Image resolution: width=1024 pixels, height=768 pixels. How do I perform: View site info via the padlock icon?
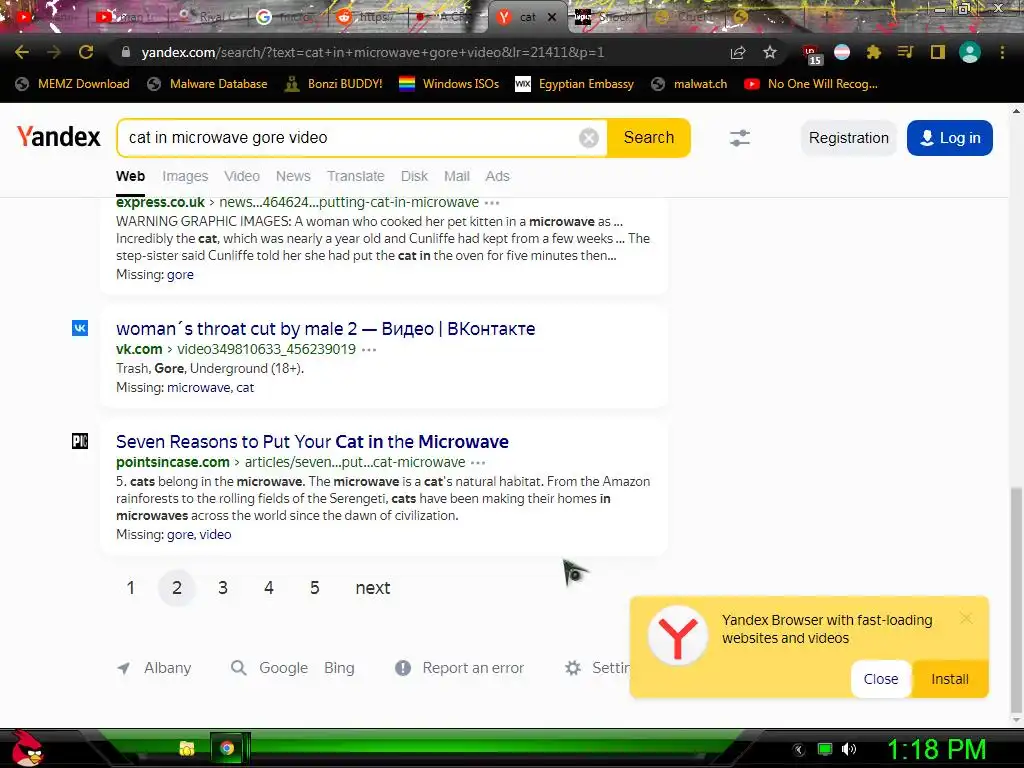(x=126, y=52)
